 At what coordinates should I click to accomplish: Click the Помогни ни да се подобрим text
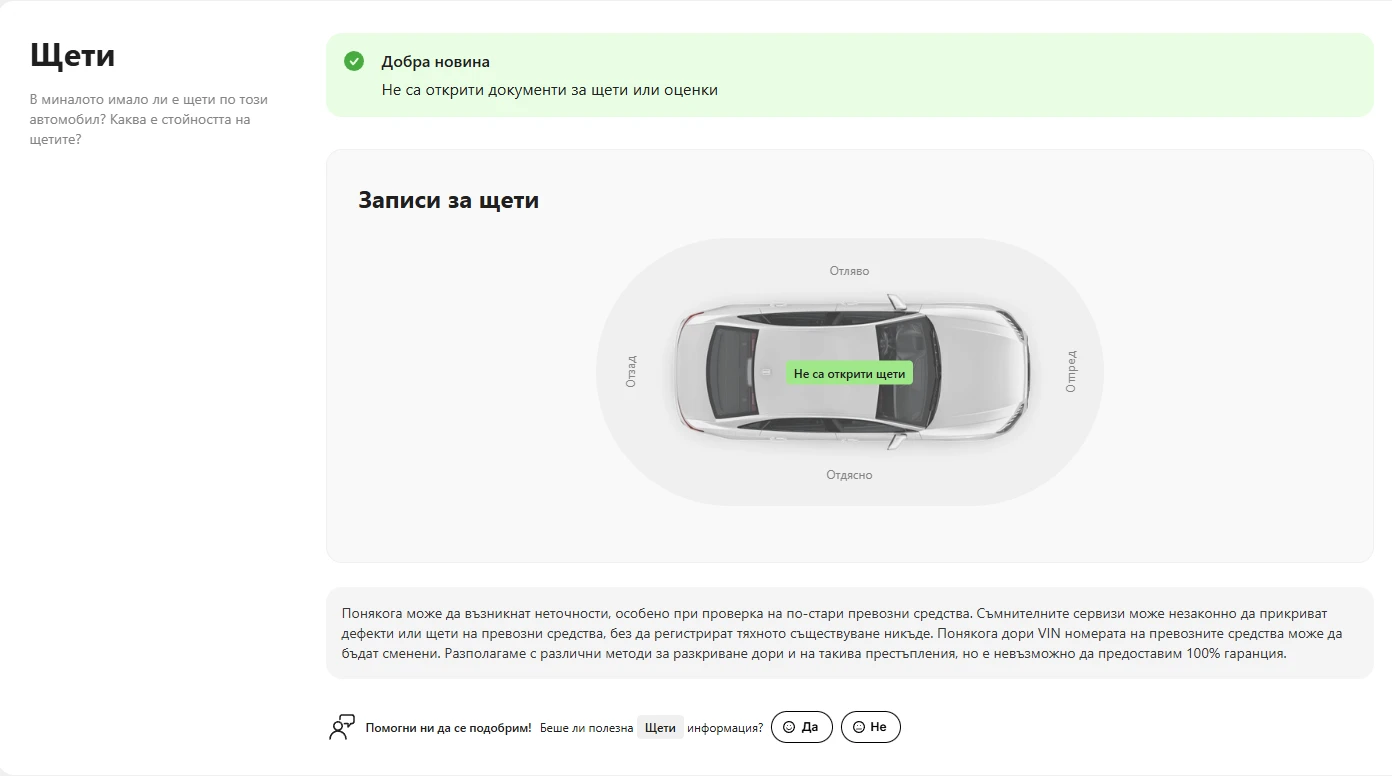click(448, 728)
